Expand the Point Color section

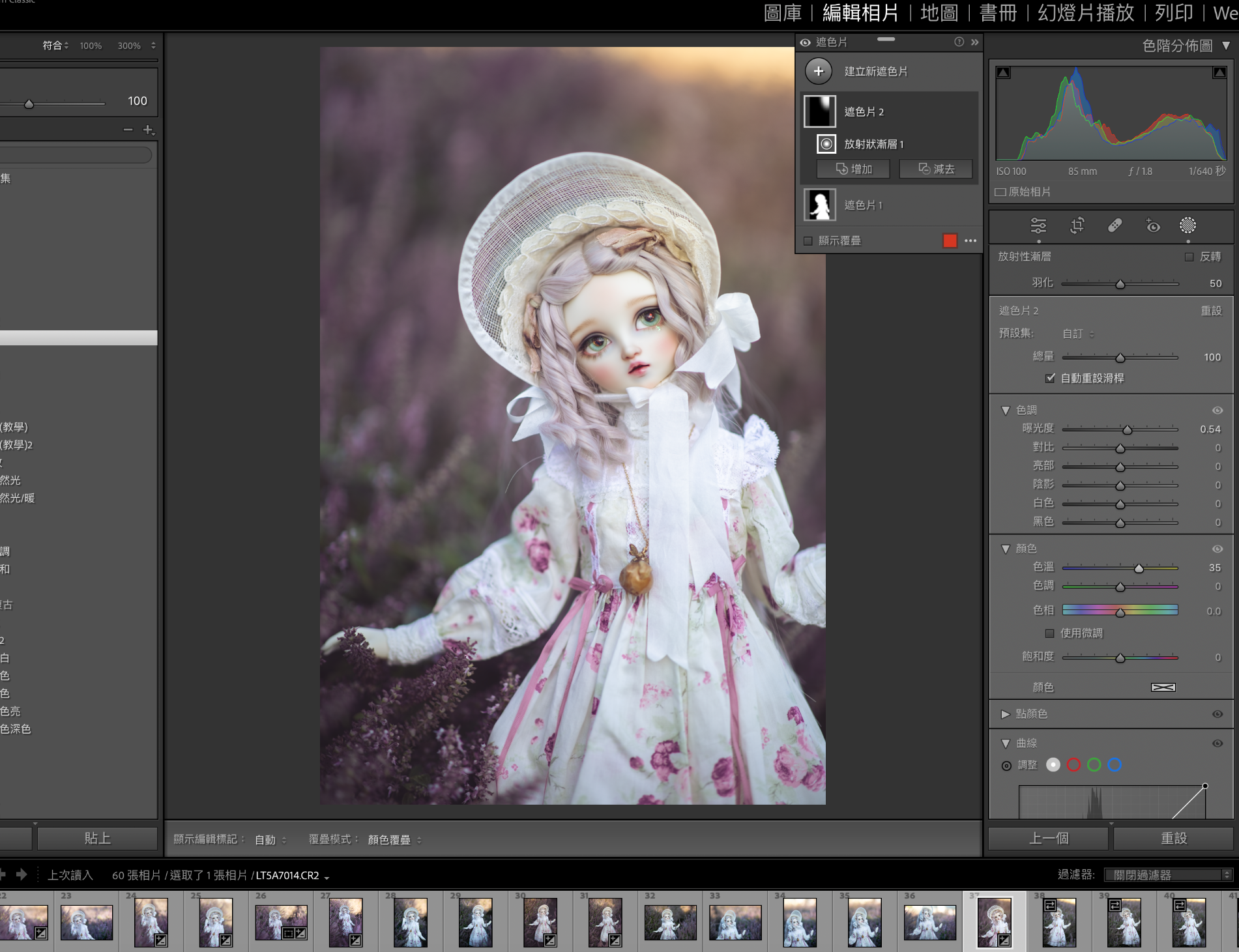point(1005,714)
